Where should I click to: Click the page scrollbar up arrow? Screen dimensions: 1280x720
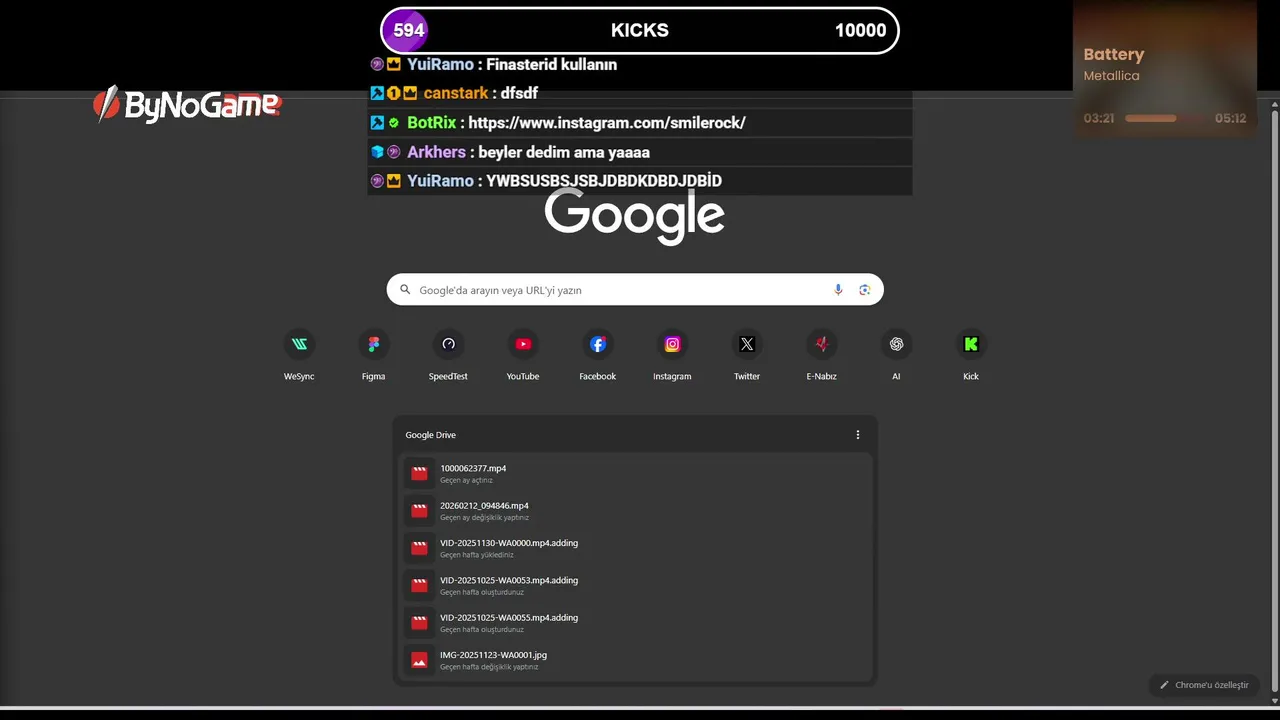1274,104
